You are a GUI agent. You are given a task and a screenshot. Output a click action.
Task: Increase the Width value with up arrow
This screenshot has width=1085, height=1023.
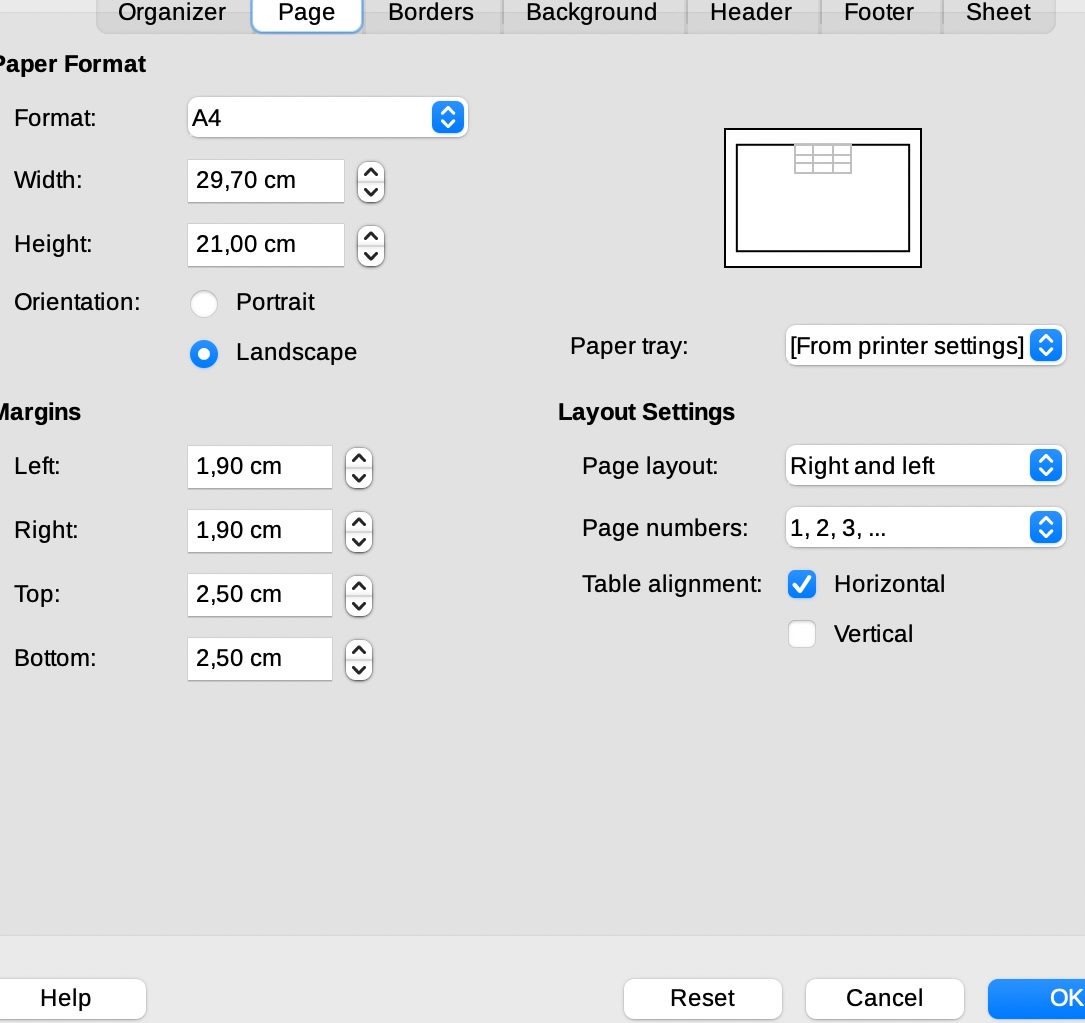pos(371,172)
